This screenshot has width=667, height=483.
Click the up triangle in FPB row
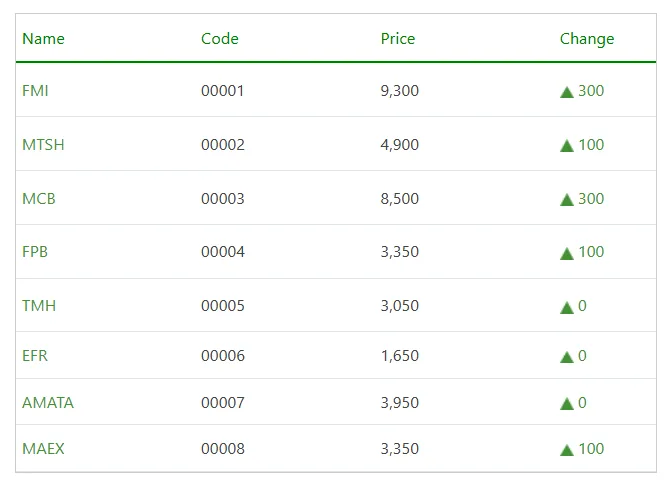pyautogui.click(x=567, y=253)
